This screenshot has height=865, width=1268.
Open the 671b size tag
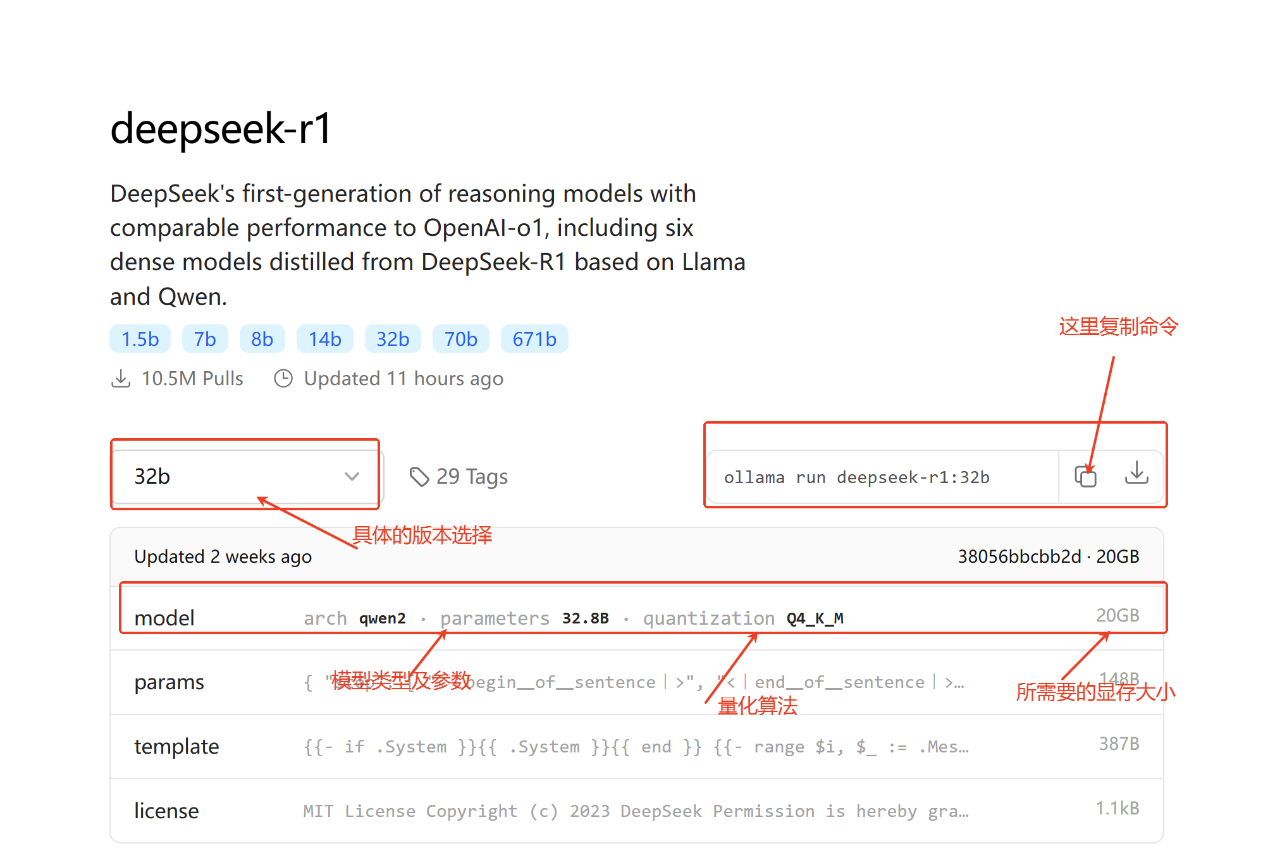[534, 339]
